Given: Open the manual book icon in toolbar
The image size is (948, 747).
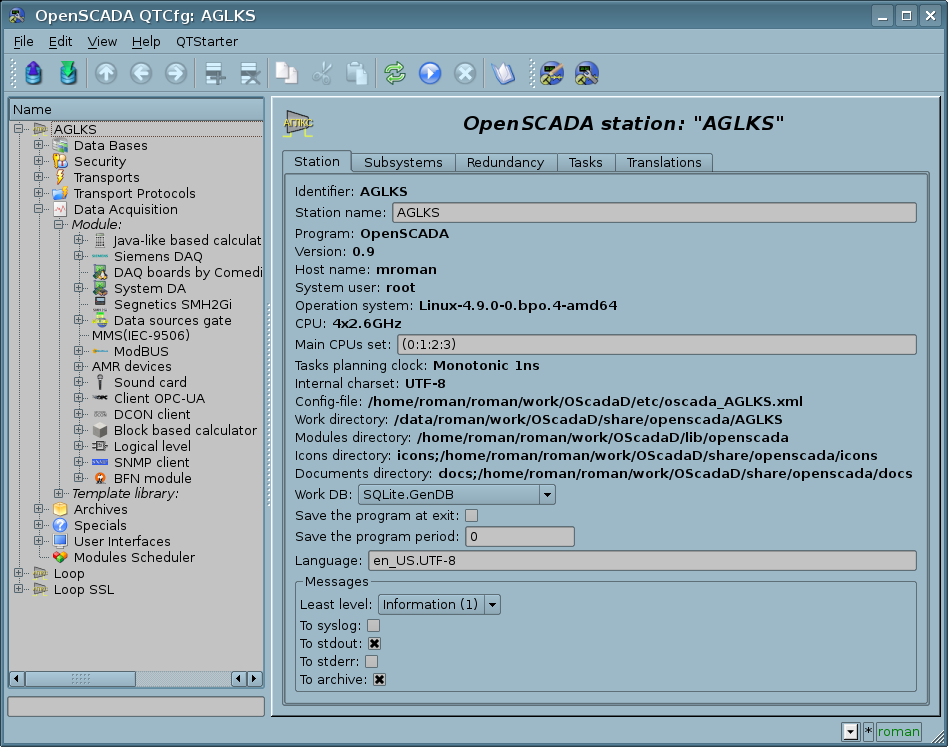Looking at the screenshot, I should pyautogui.click(x=503, y=74).
